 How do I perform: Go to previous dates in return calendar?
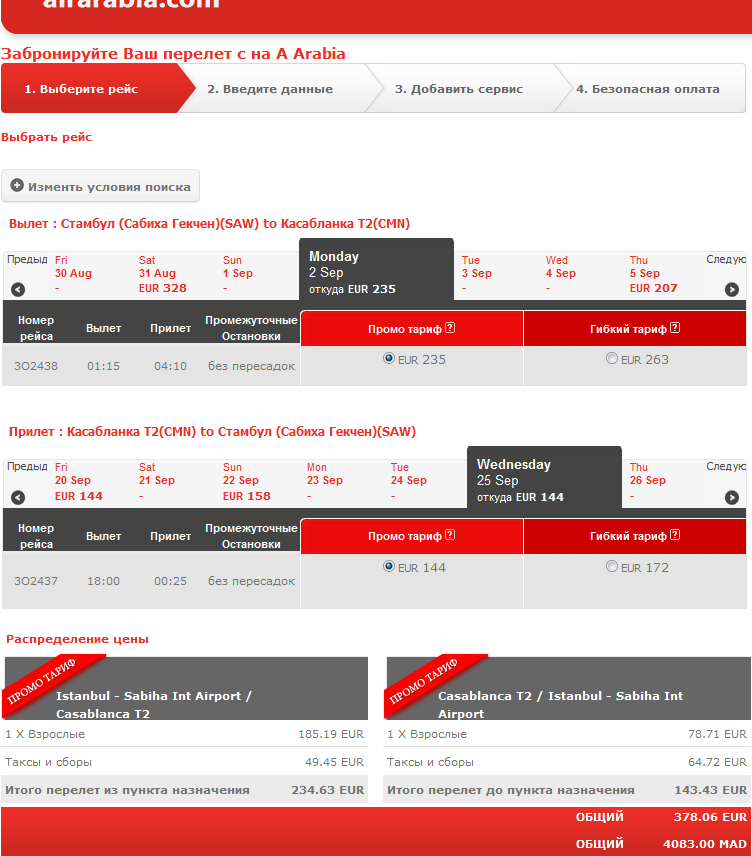[18, 497]
